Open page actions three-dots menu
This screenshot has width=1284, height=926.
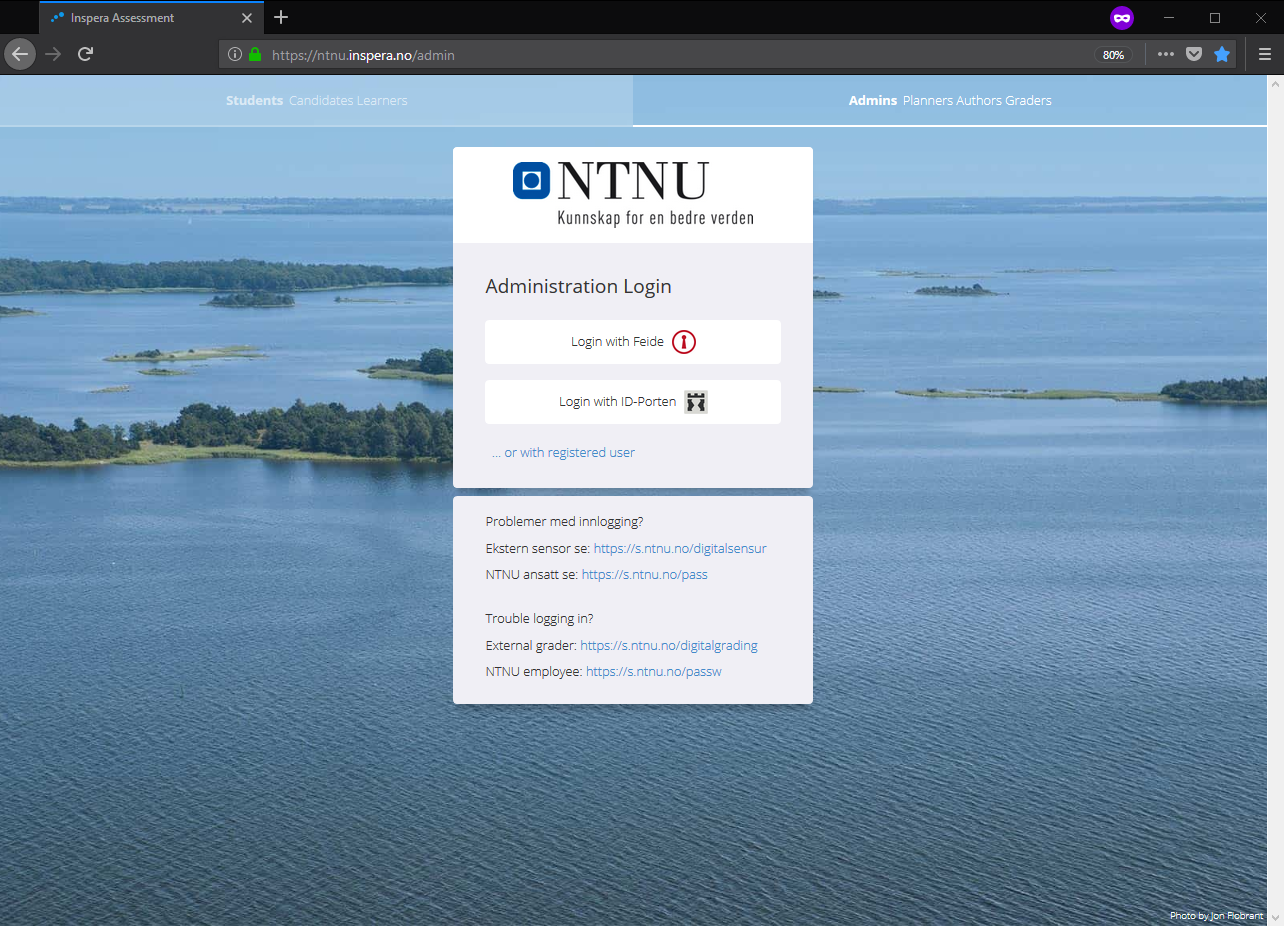pos(1166,55)
